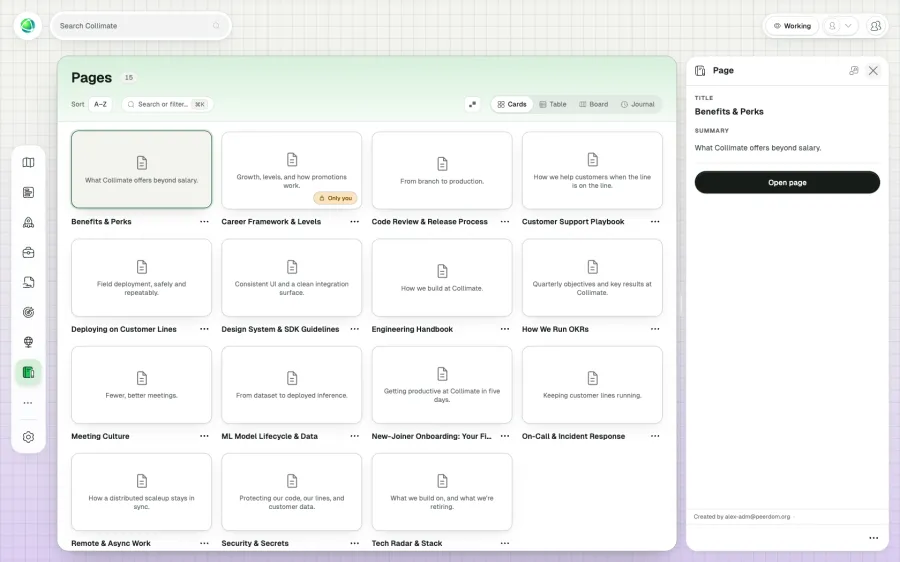
Task: Open settings gear in the sidebar
Action: [28, 437]
